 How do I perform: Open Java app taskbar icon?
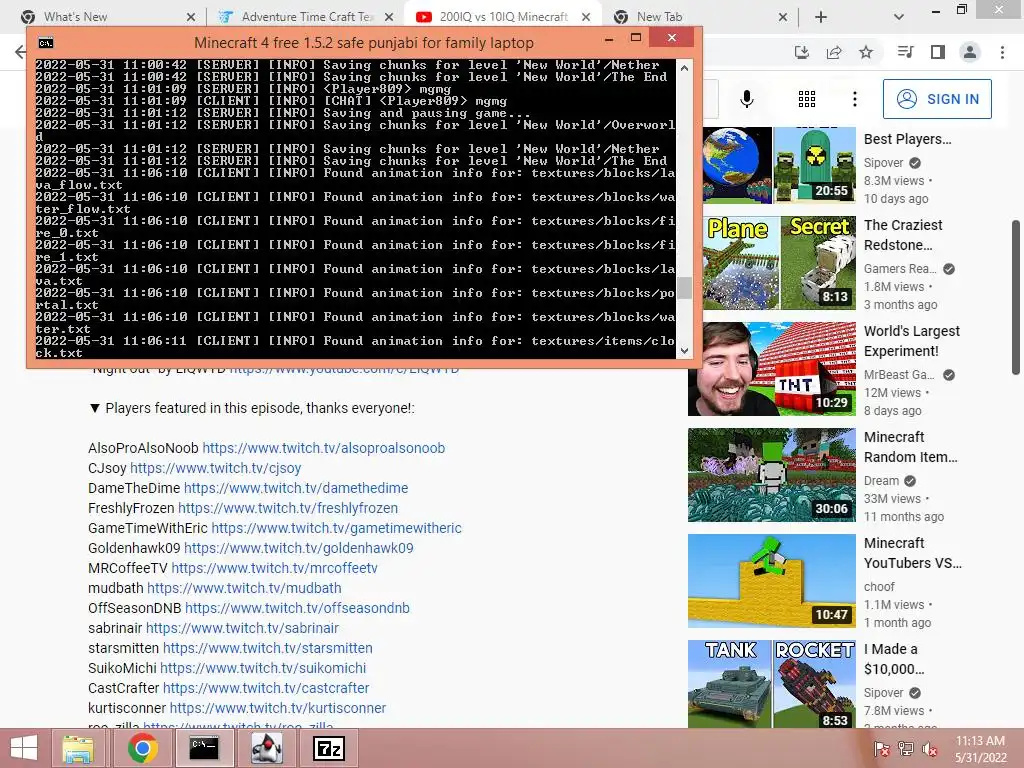pyautogui.click(x=268, y=748)
